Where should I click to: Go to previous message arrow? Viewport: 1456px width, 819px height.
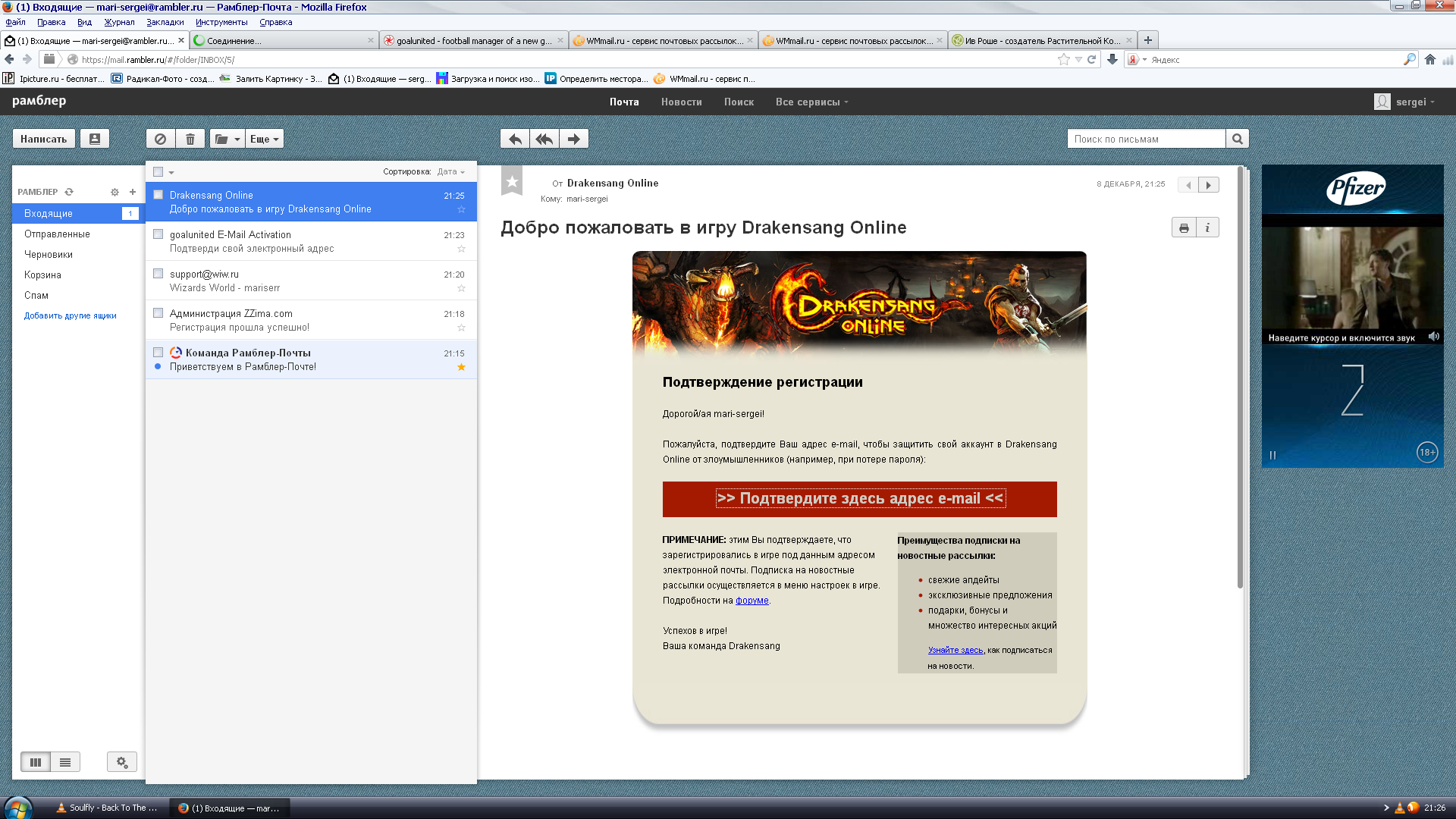(1188, 184)
